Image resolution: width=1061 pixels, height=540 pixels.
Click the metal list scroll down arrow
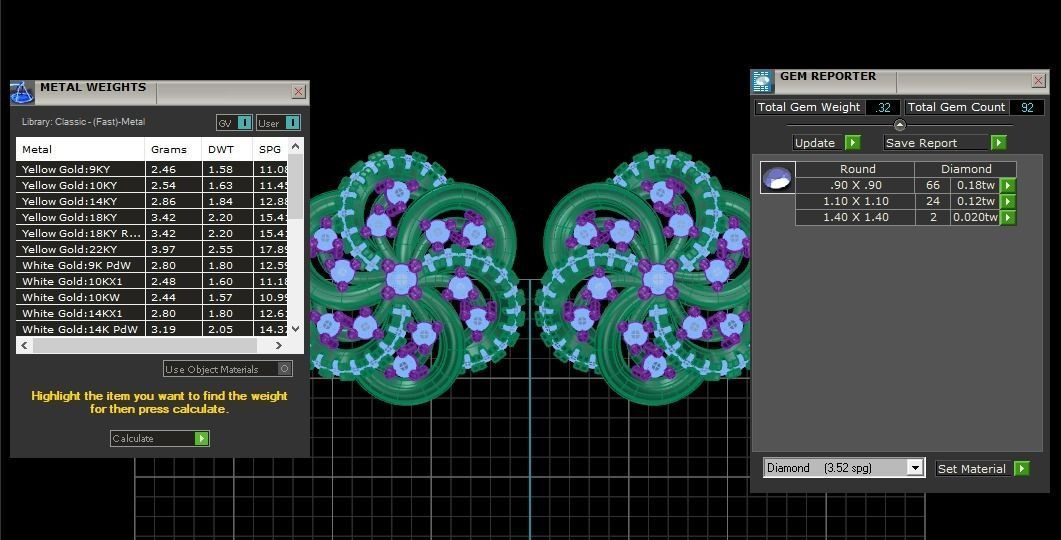coord(295,329)
